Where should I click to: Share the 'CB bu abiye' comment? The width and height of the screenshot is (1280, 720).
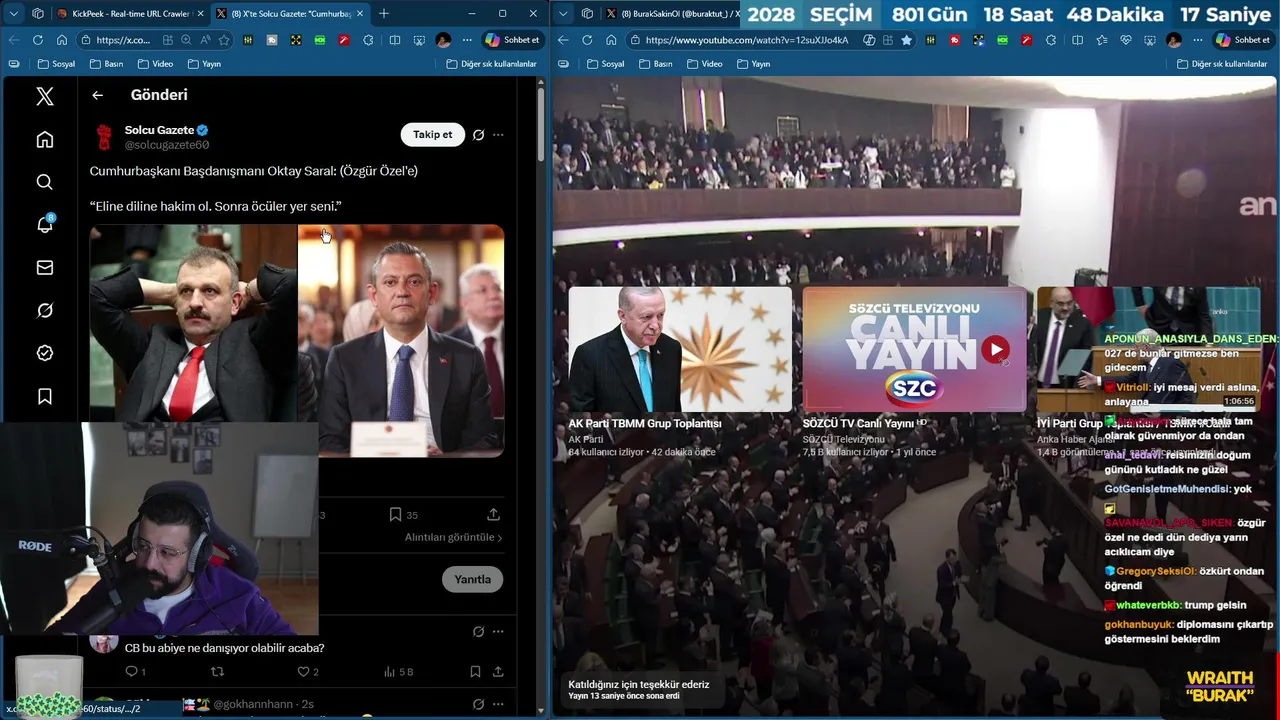click(498, 672)
